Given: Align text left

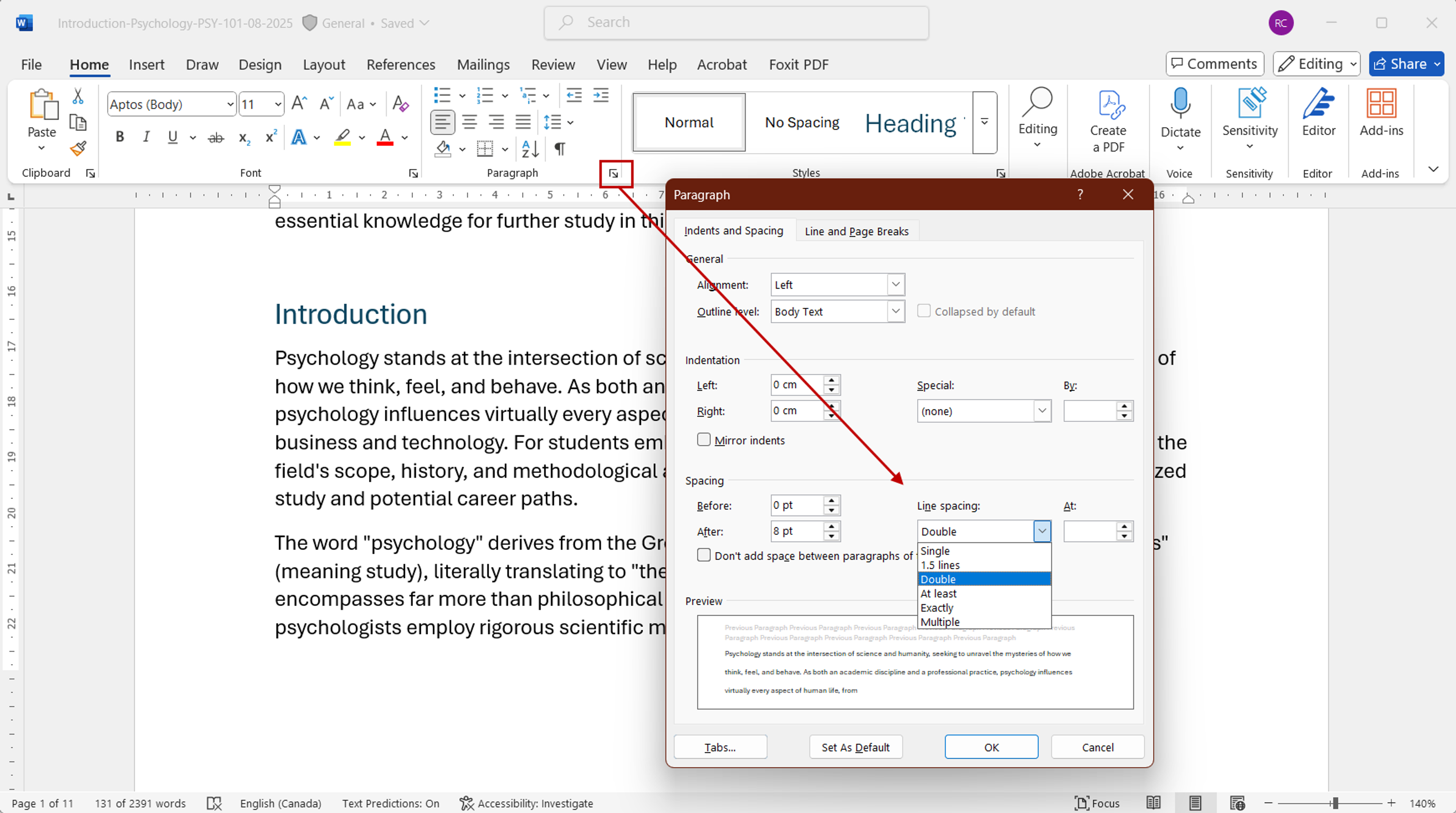Looking at the screenshot, I should tap(442, 122).
